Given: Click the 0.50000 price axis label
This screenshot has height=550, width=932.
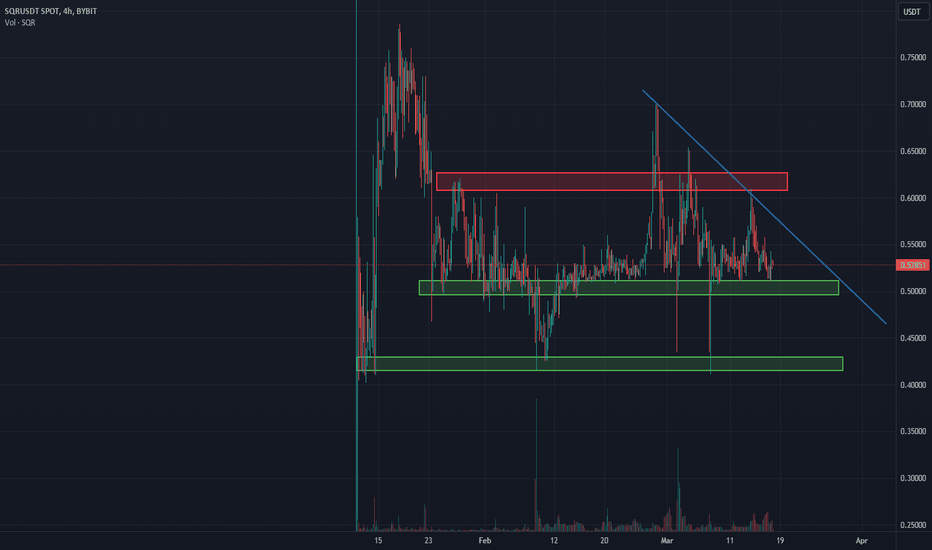Looking at the screenshot, I should pos(913,291).
